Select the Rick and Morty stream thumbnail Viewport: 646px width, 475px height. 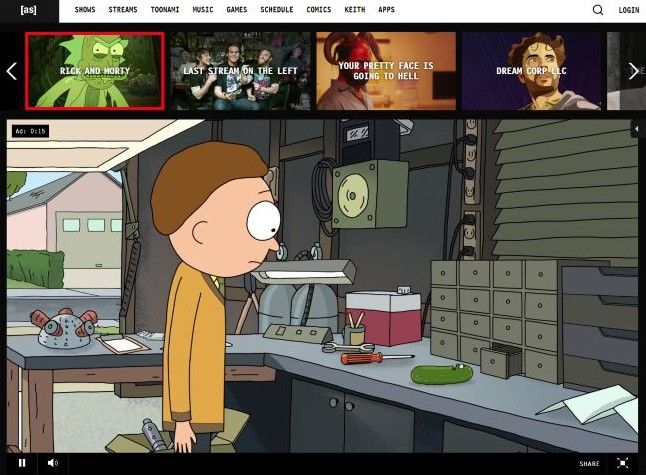94,71
